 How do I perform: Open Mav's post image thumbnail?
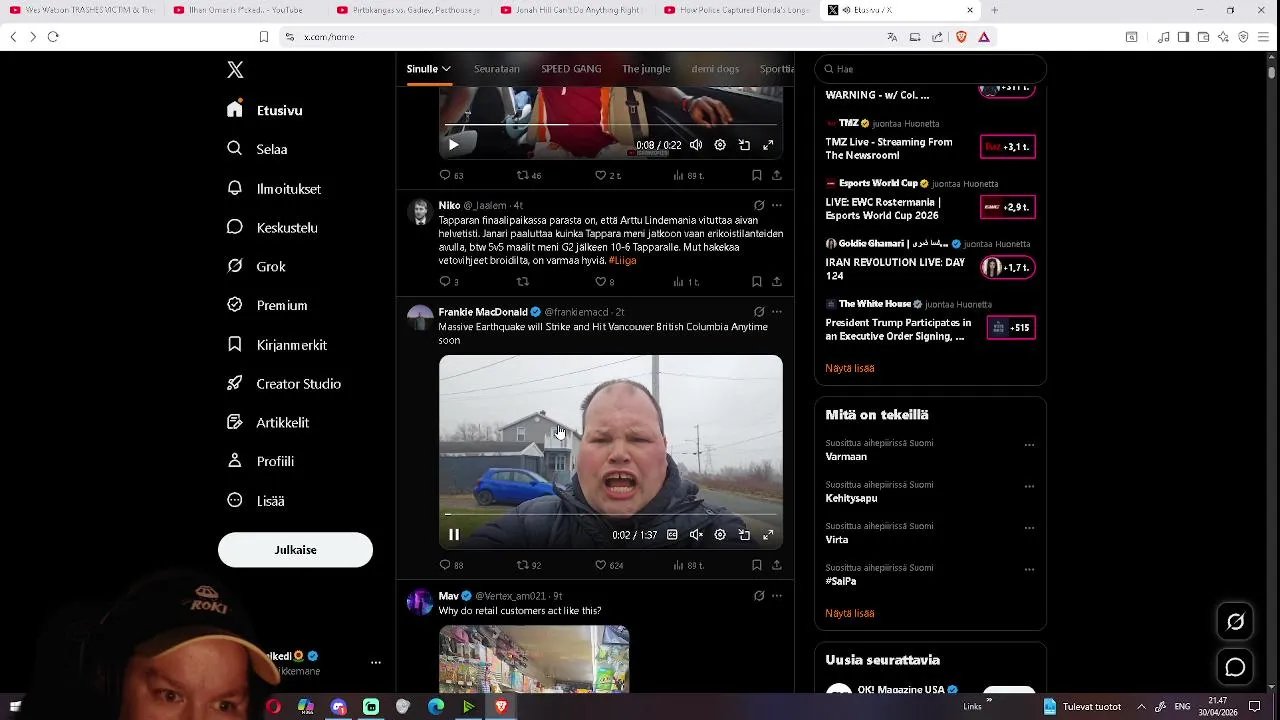click(x=534, y=659)
